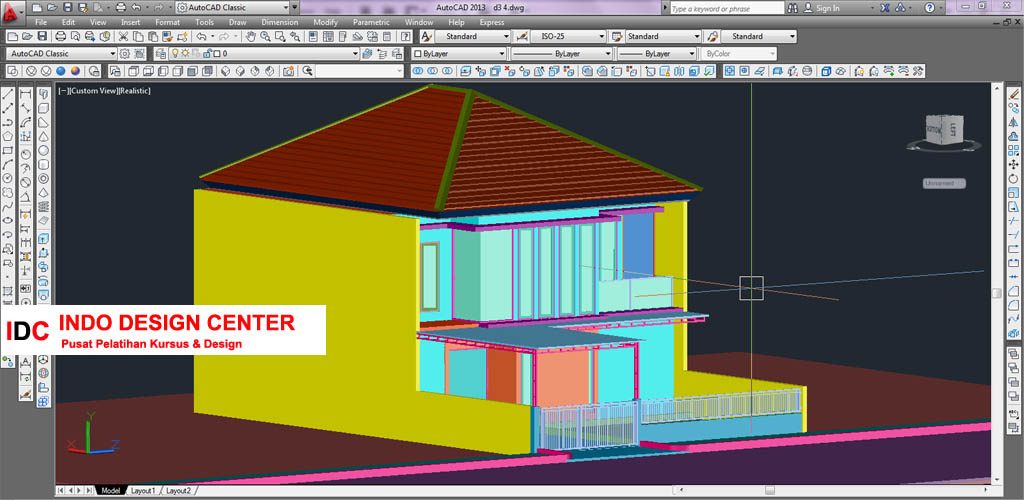
Task: Select the Polygon draw tool
Action: [8, 136]
